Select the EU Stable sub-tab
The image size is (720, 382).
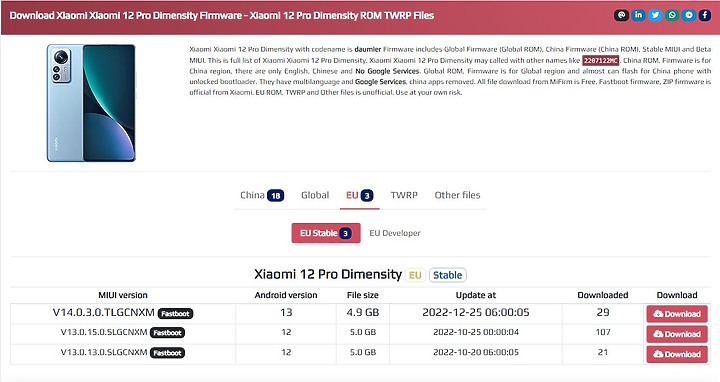coord(326,233)
